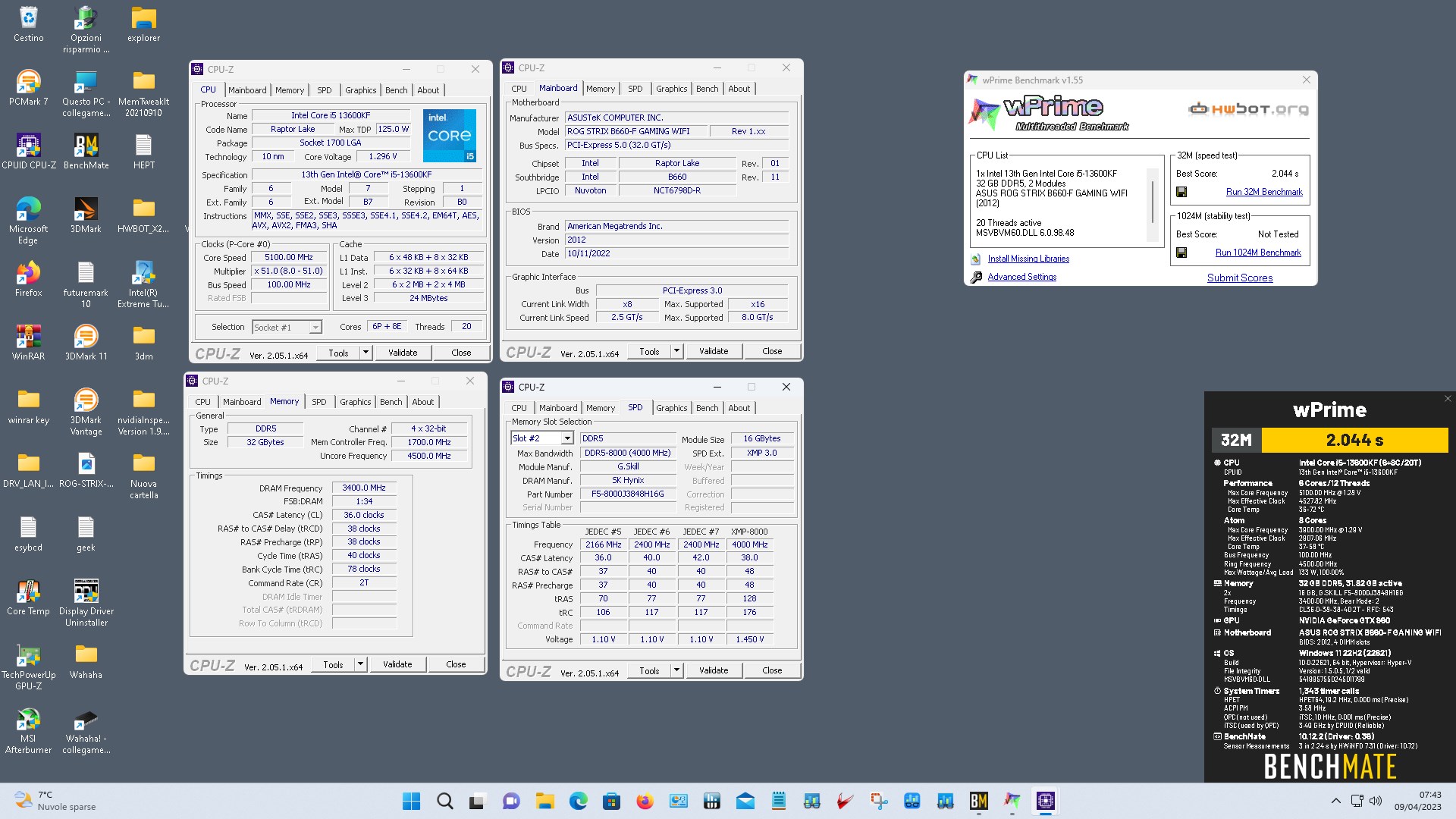
Task: Launch Core Temp desktop shortcut
Action: pos(28,598)
